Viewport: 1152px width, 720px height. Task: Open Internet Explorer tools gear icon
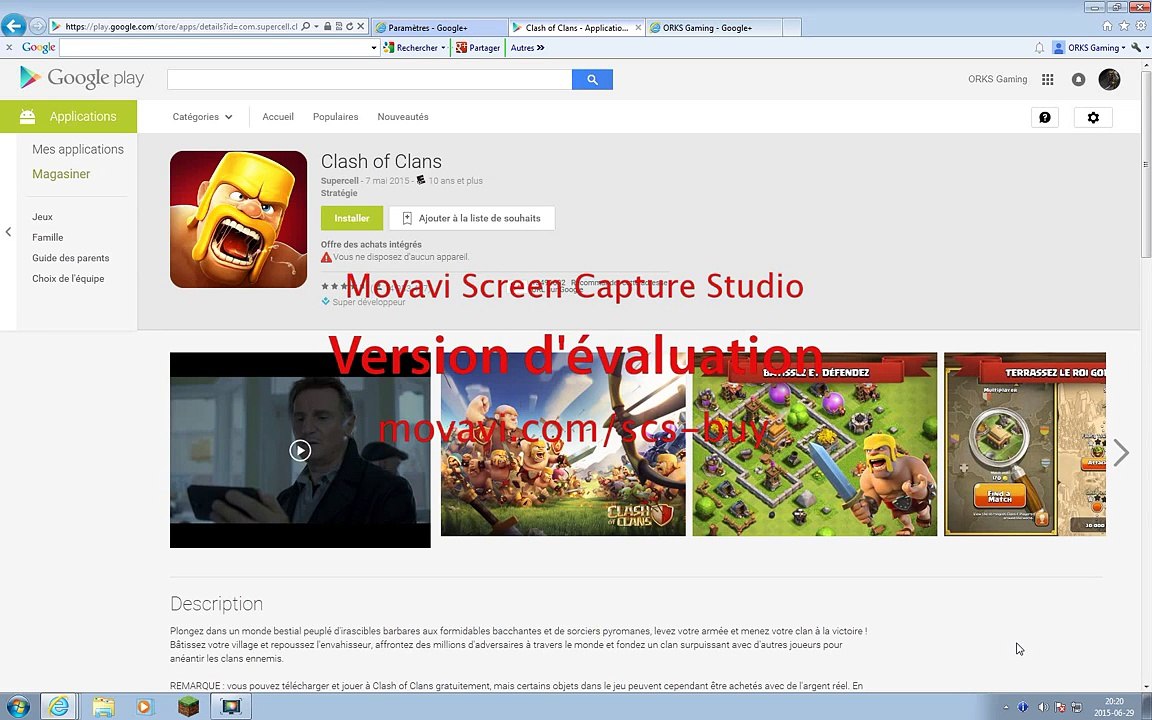click(x=1141, y=26)
